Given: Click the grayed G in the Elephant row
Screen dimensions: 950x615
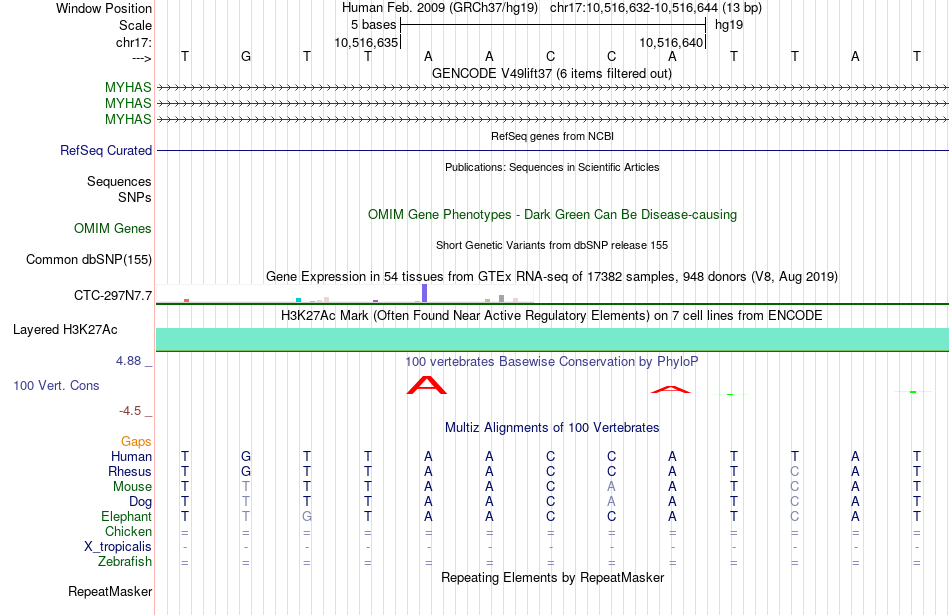Looking at the screenshot, I should 307,516.
